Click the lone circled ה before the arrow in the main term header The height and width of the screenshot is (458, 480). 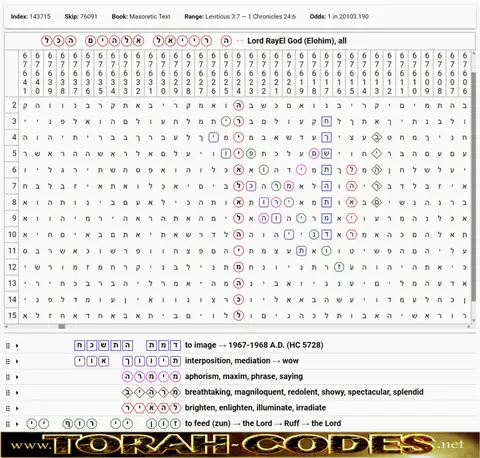[x=226, y=41]
